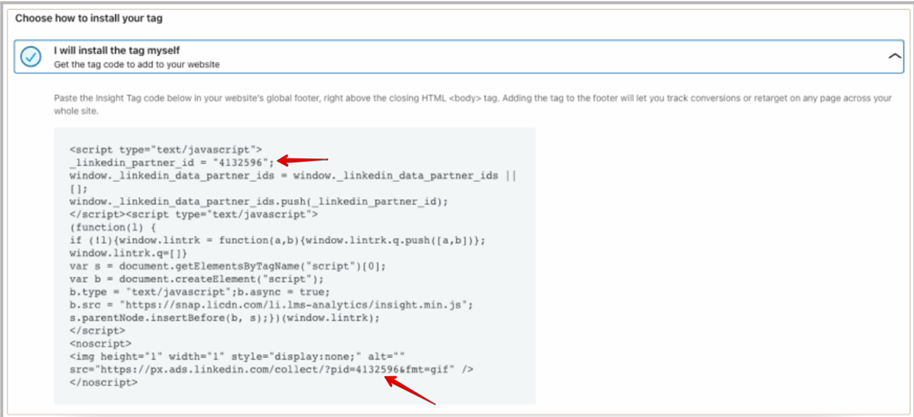Click the "var s = document.getElementsByTagName" line
This screenshot has width=914, height=417.
[227, 266]
